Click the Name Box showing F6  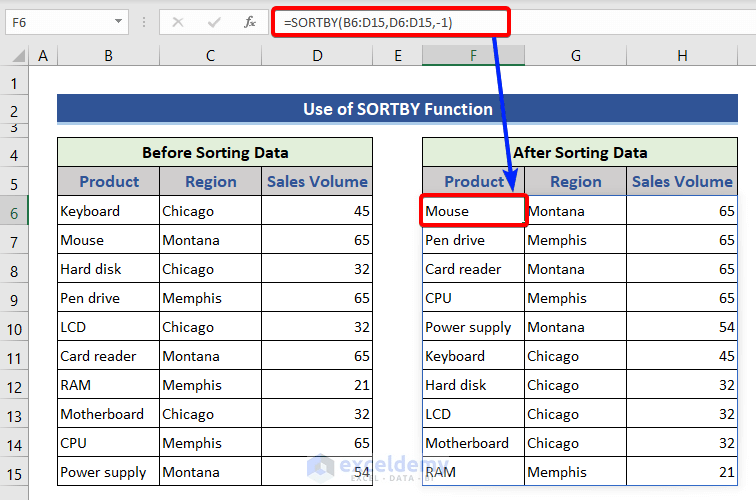[67, 22]
